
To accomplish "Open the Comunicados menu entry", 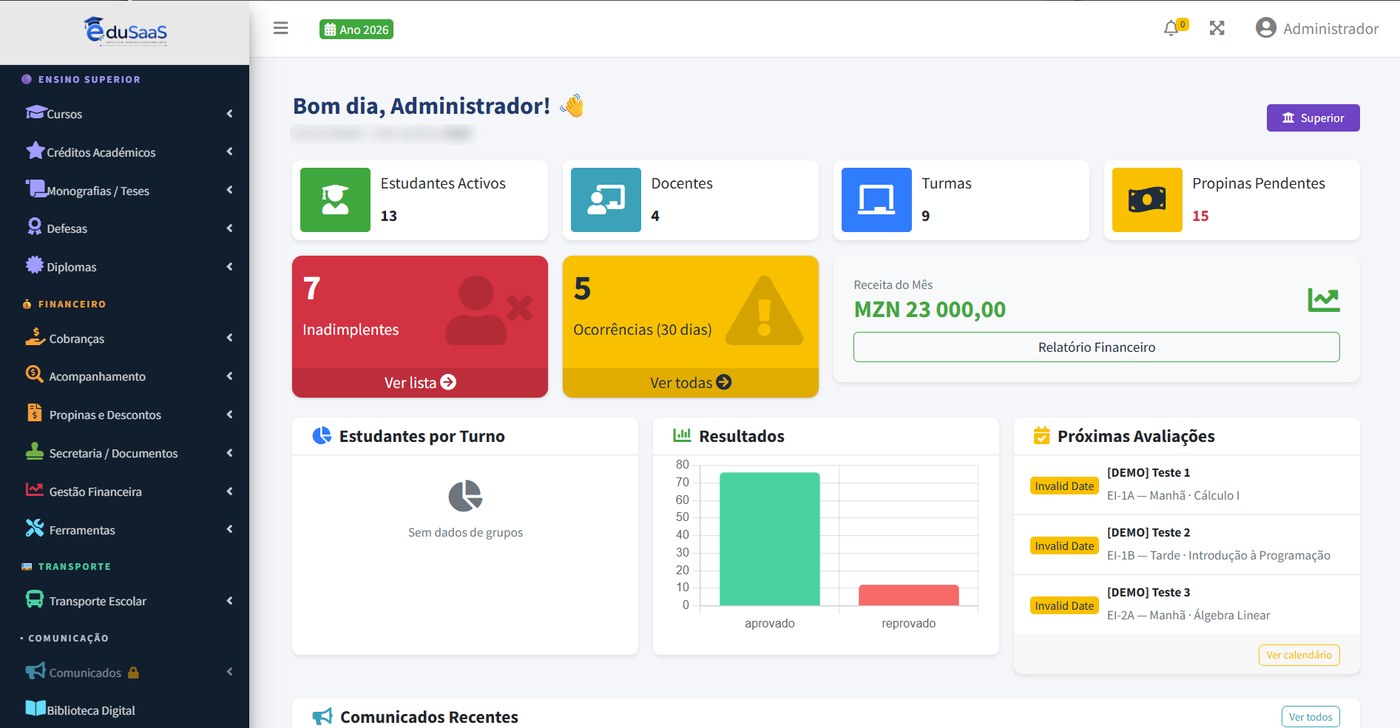I will click(124, 672).
